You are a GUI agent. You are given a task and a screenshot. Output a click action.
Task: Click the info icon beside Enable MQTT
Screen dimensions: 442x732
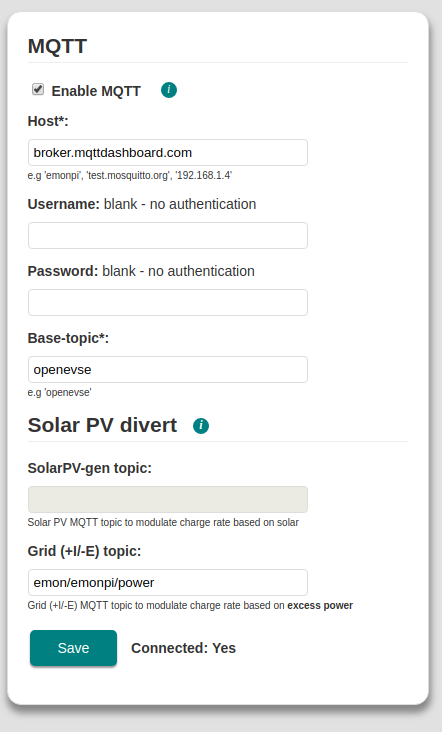[168, 90]
